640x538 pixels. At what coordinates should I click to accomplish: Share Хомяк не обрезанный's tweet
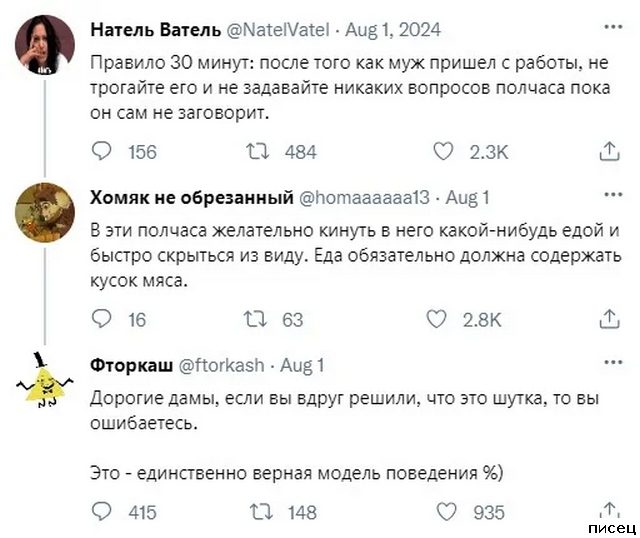[x=609, y=320]
